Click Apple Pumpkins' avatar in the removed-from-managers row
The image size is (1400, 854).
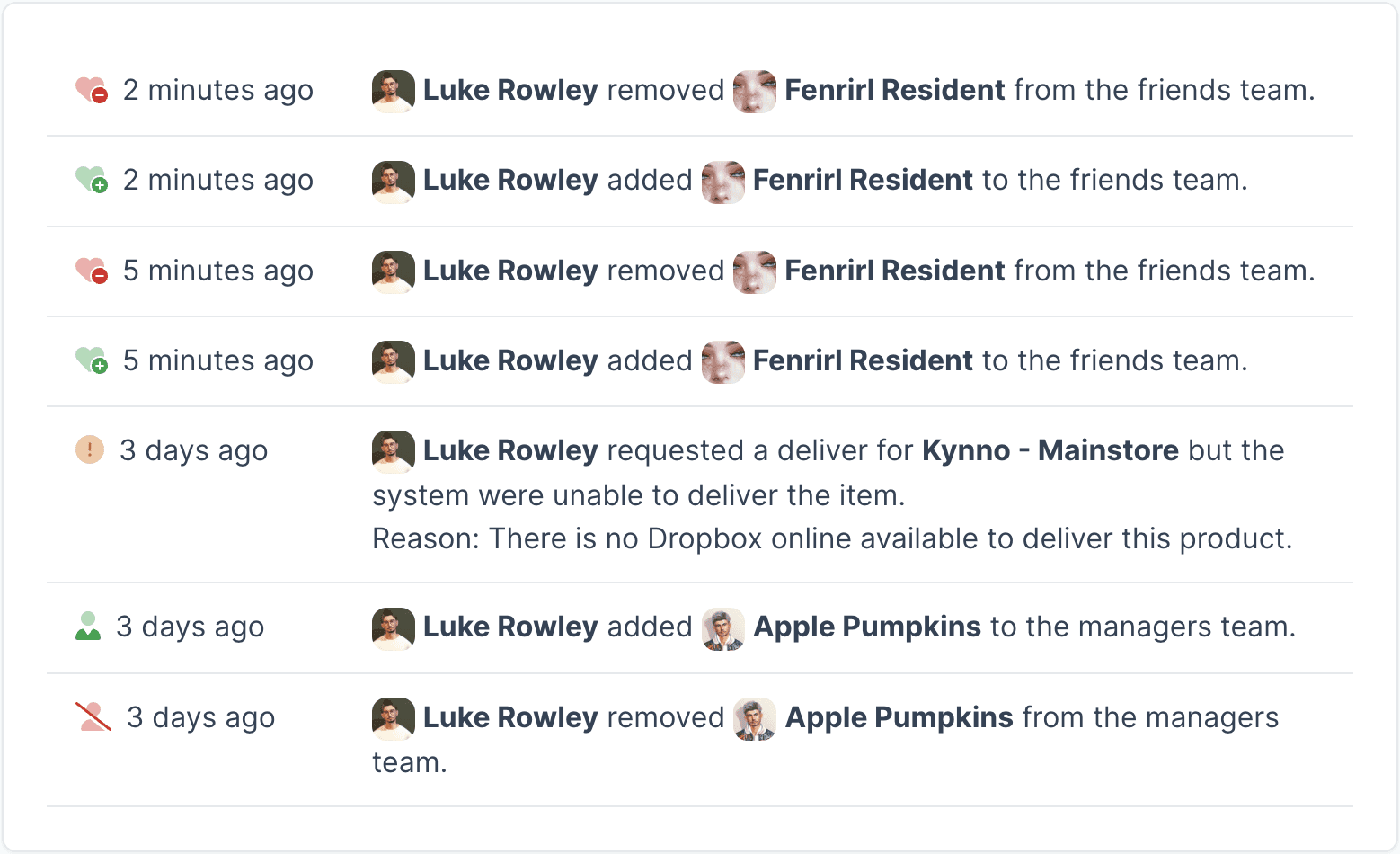[755, 719]
